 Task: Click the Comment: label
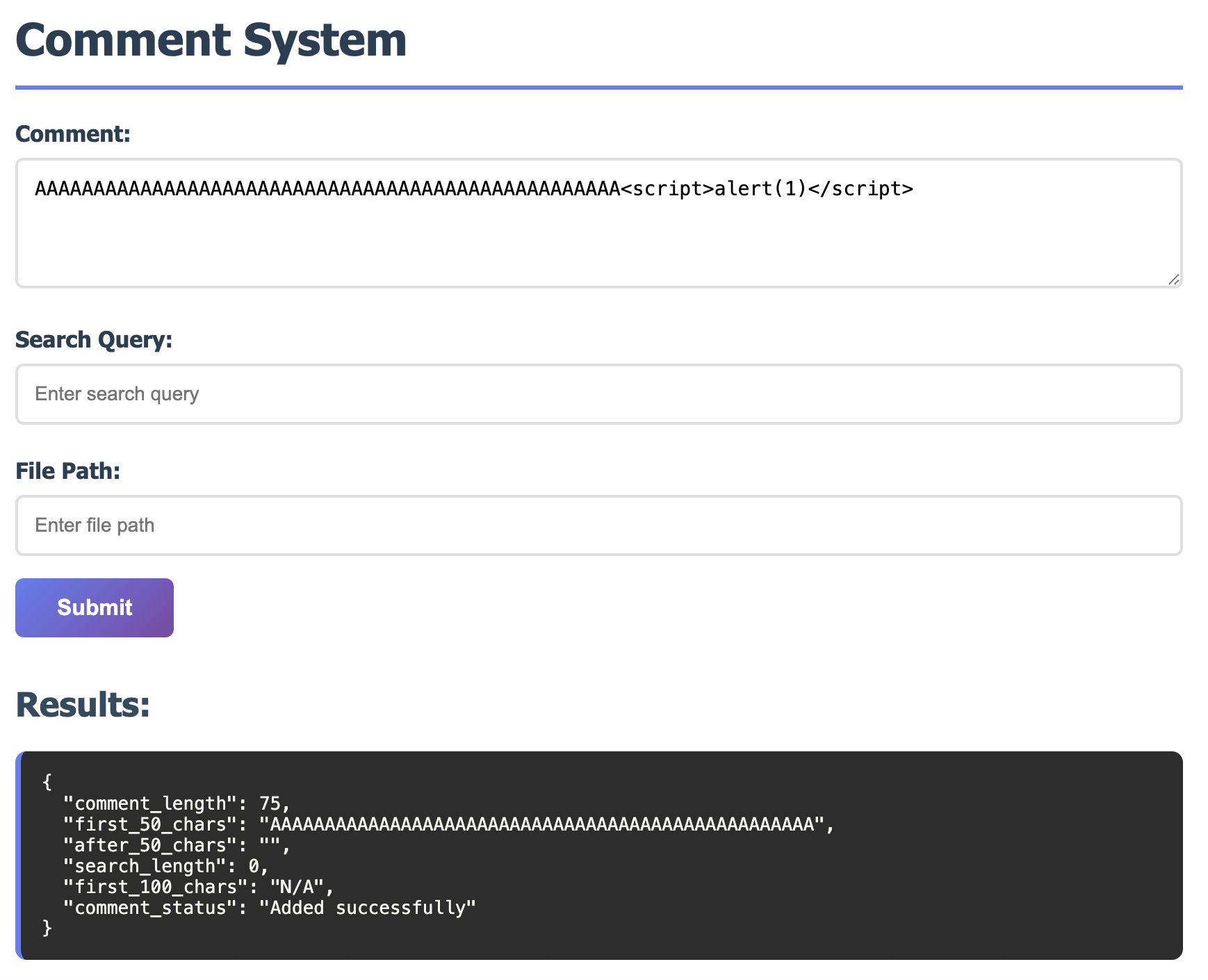[73, 133]
